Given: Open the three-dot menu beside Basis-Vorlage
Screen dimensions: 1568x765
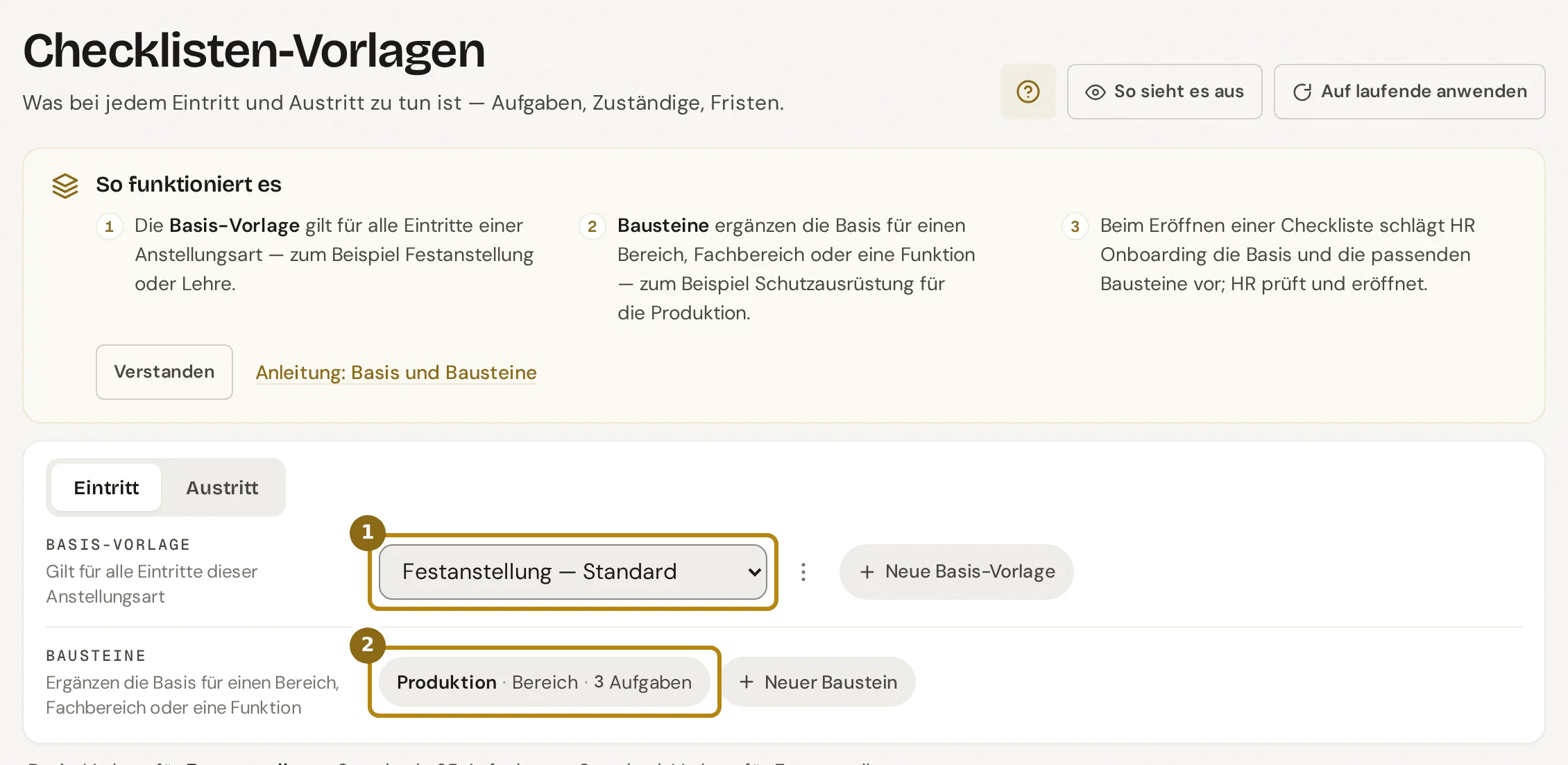Looking at the screenshot, I should [x=803, y=572].
